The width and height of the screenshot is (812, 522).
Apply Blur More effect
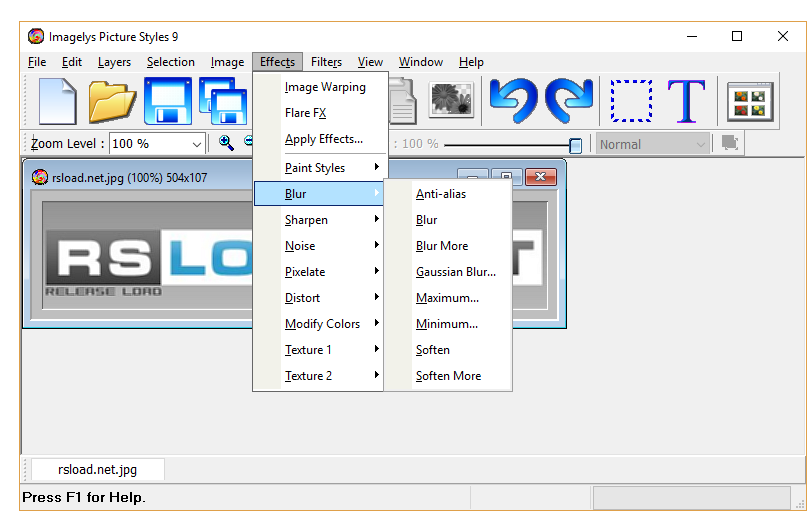click(448, 245)
